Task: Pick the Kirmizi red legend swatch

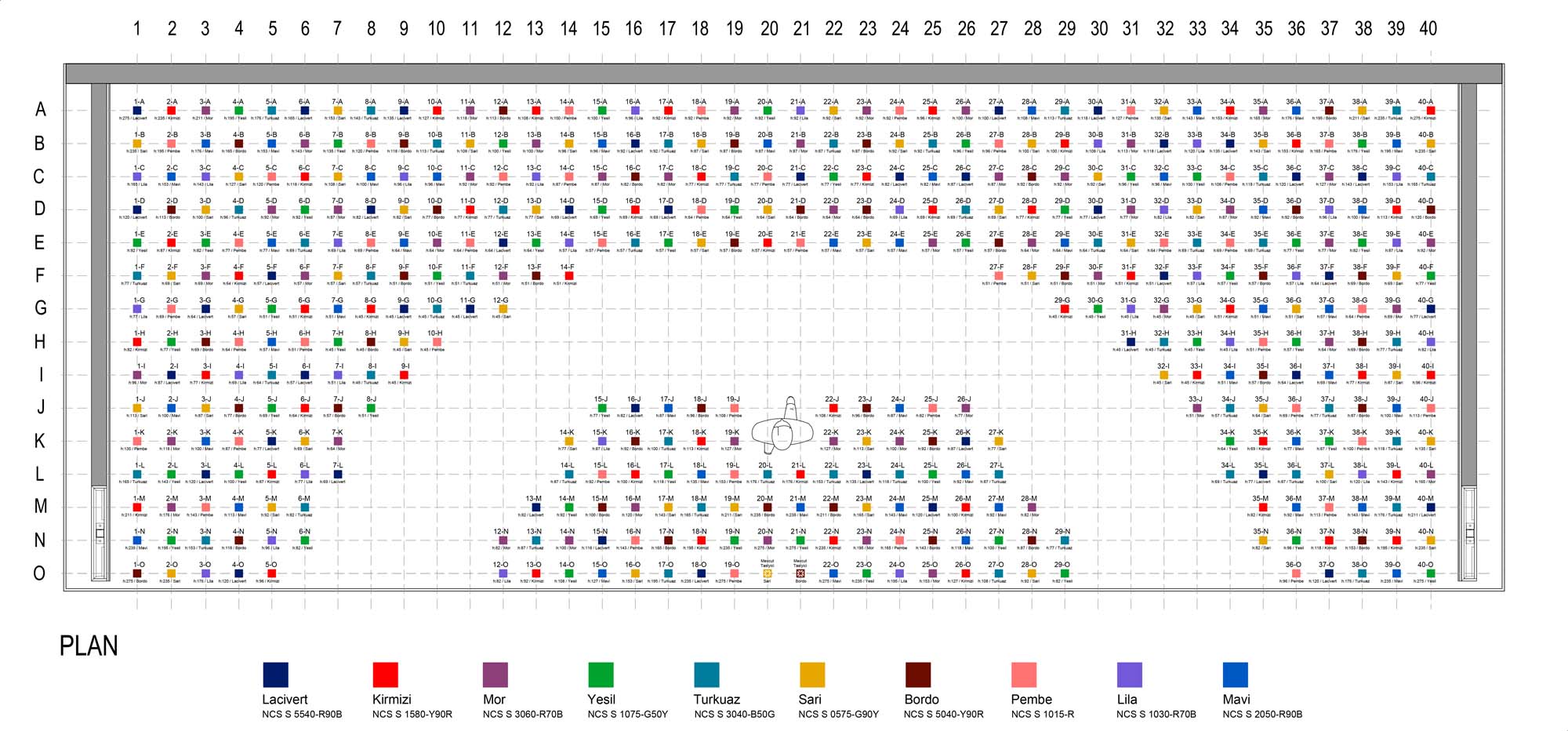Action: 385,675
